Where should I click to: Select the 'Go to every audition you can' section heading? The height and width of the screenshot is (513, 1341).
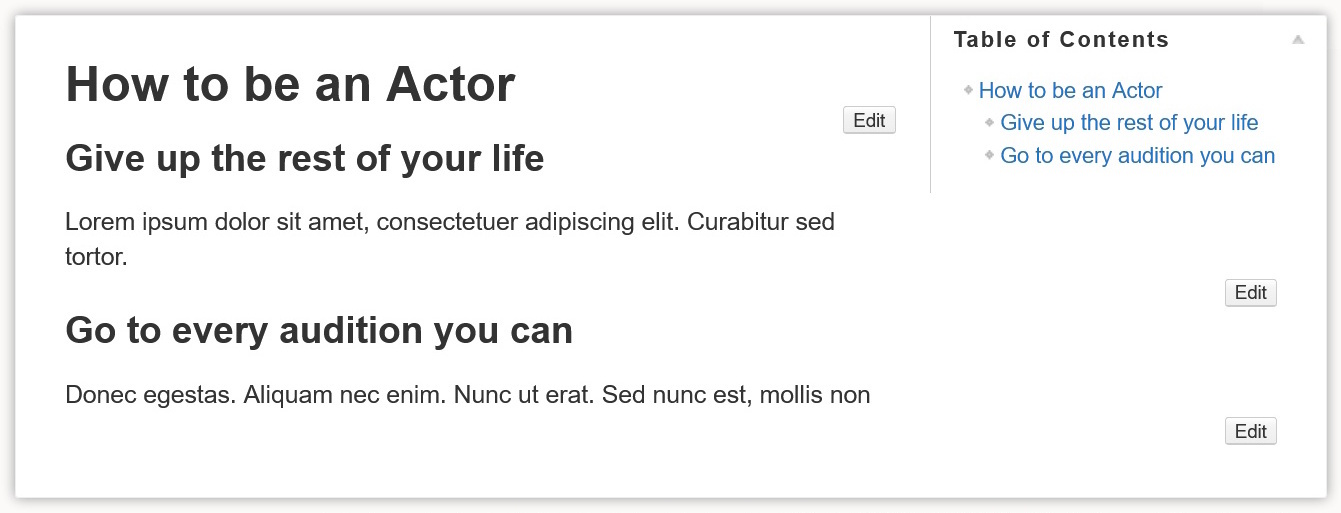pos(318,330)
